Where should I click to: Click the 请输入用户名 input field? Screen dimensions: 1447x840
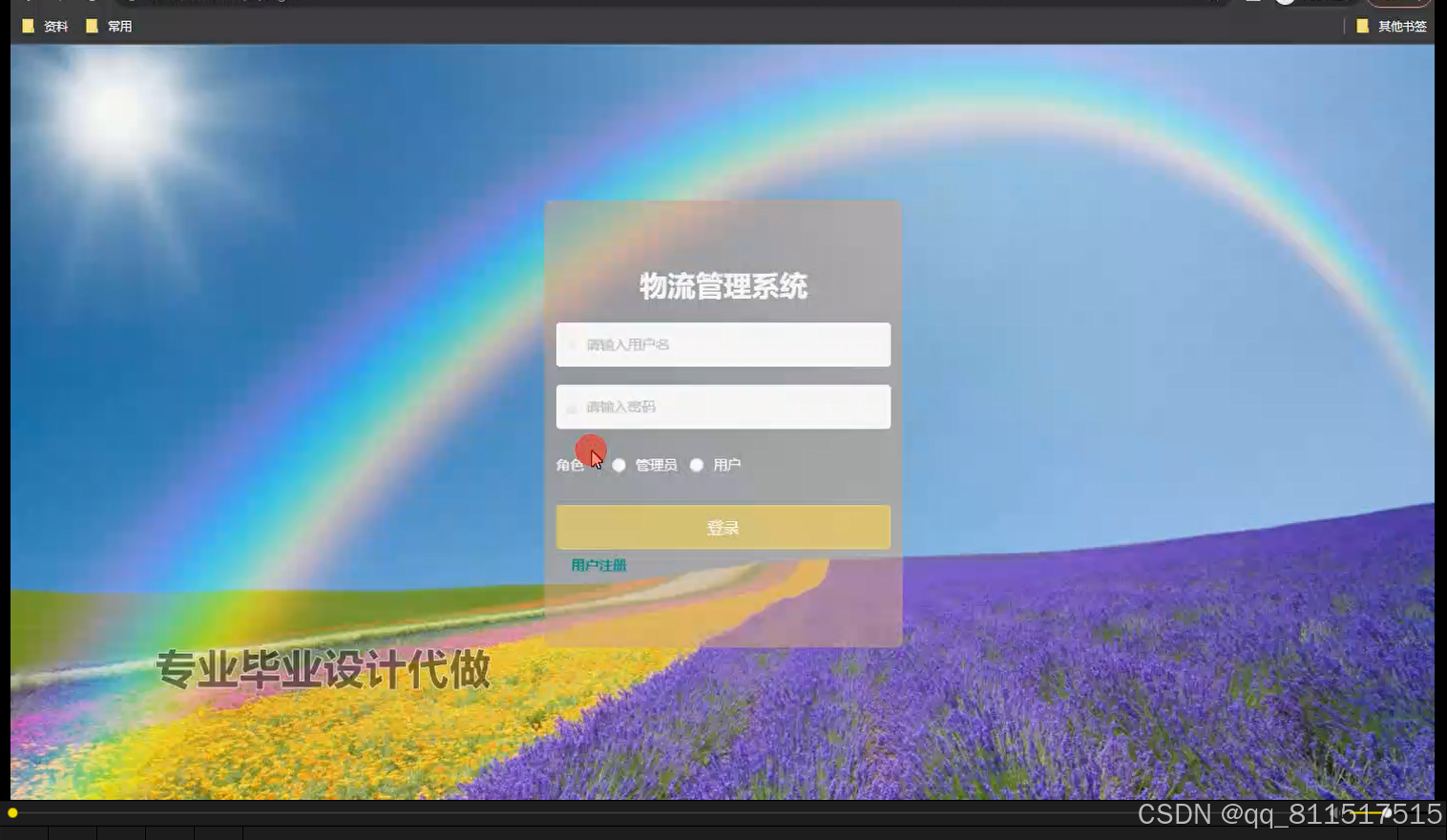[x=723, y=345]
